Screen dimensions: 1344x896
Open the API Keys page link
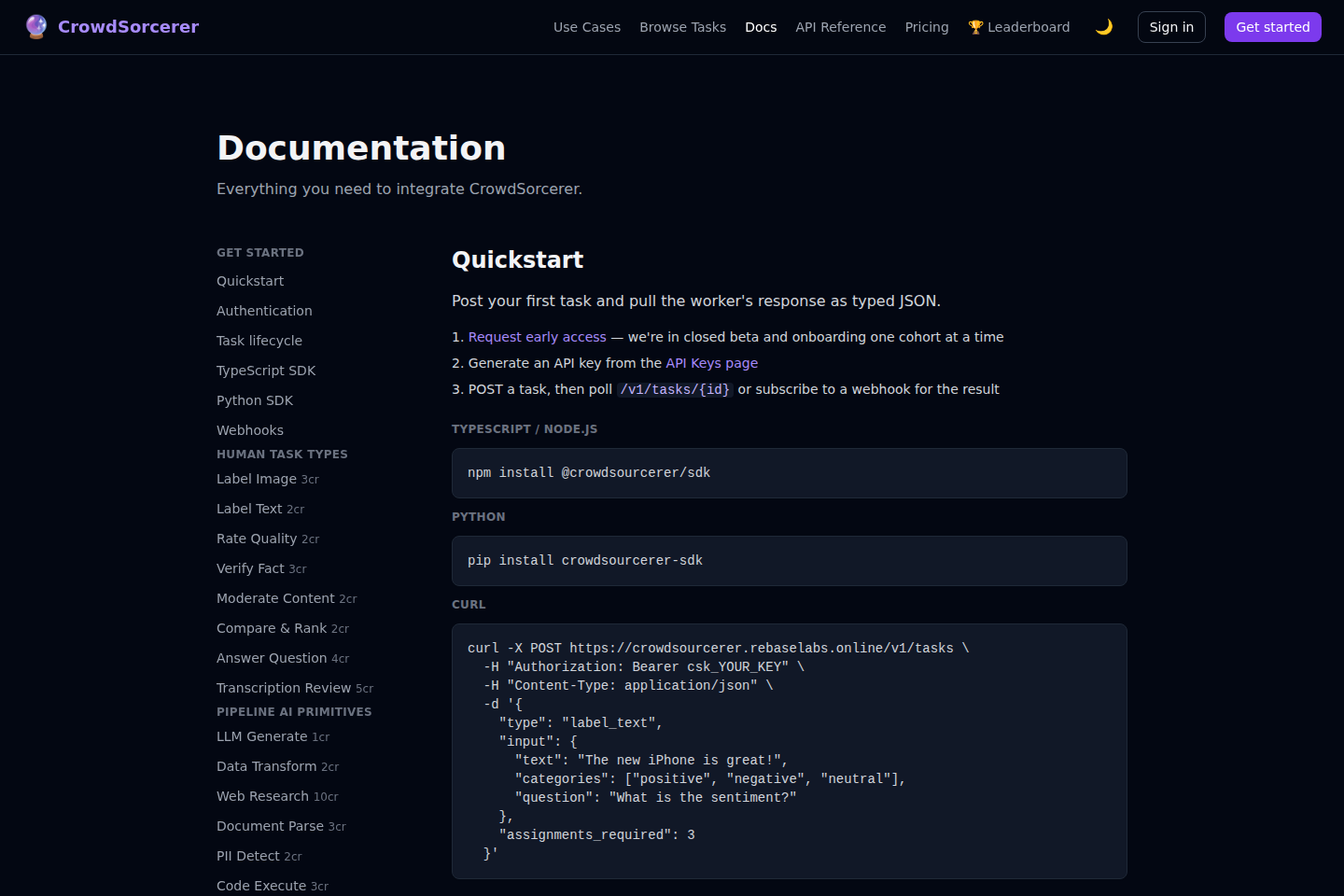(712, 363)
